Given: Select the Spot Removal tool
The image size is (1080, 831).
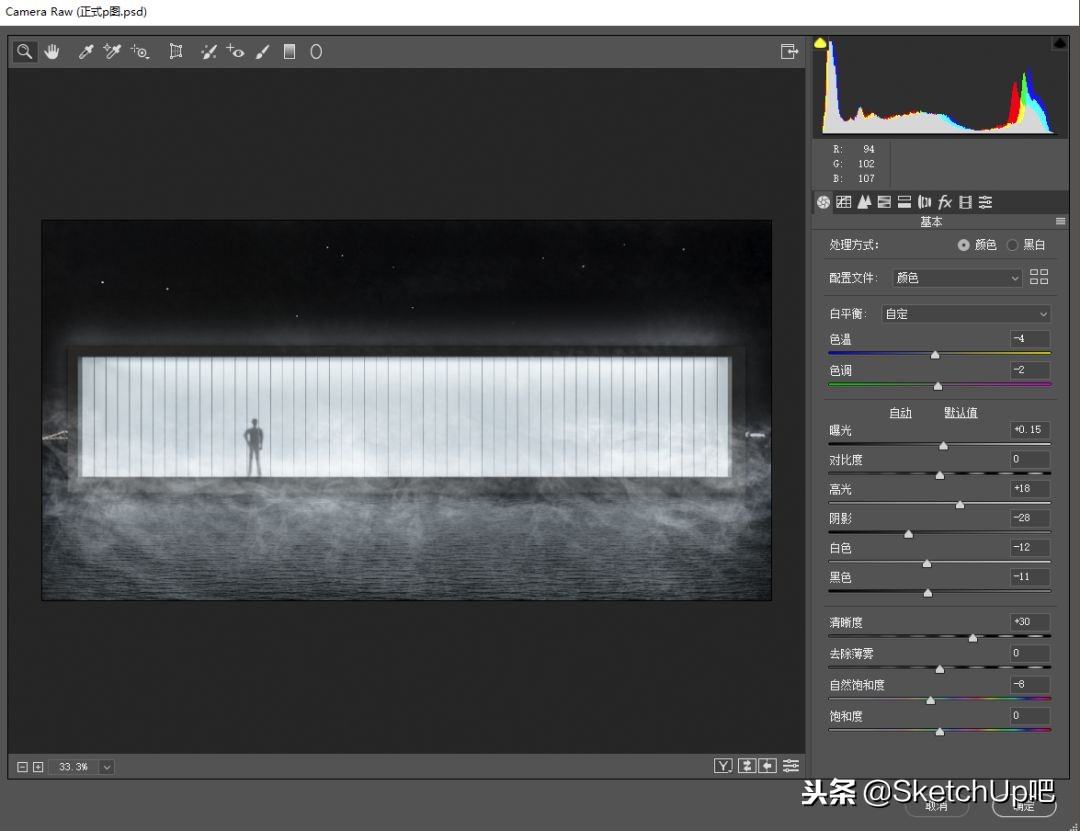Looking at the screenshot, I should coord(208,51).
